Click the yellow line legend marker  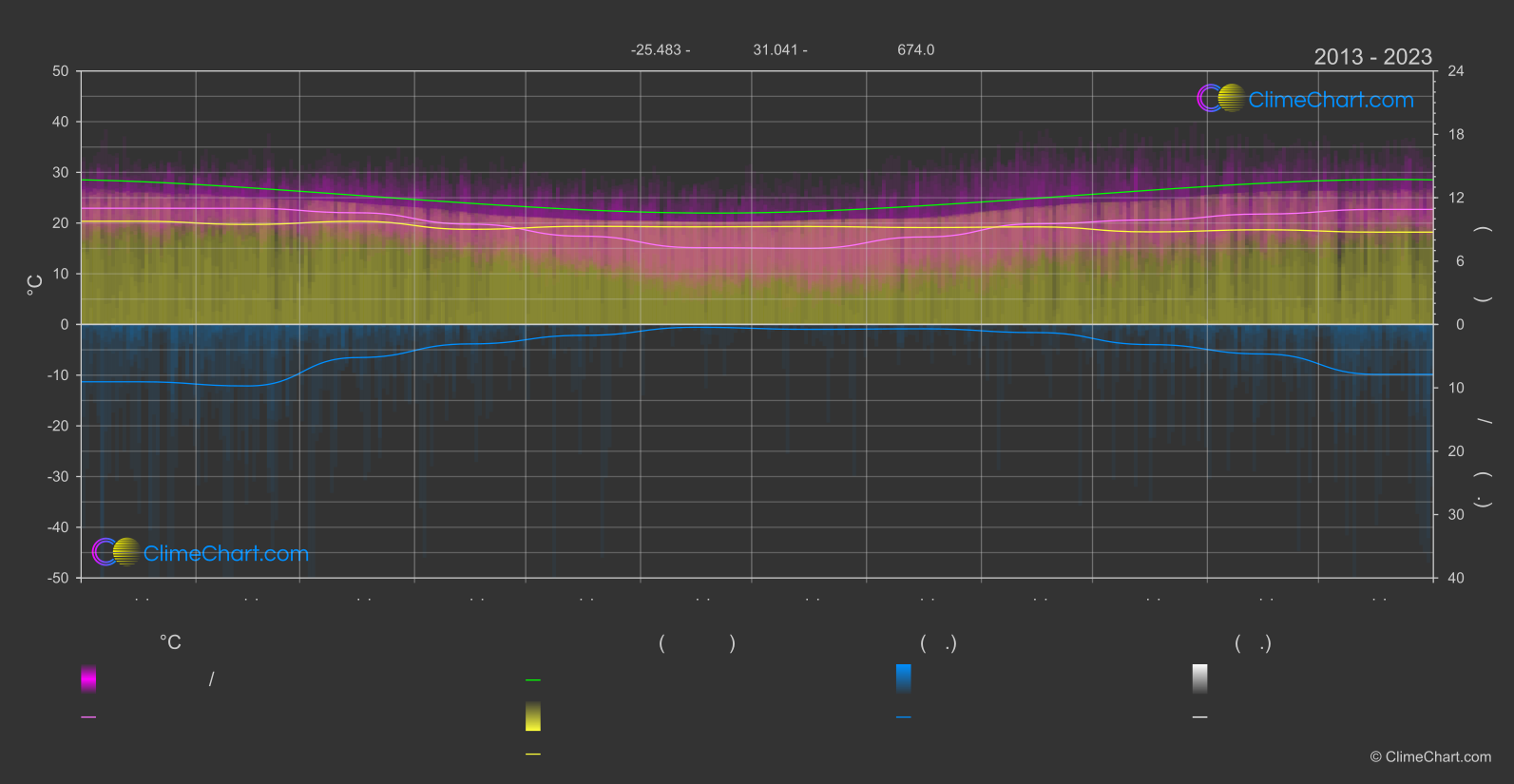(533, 755)
